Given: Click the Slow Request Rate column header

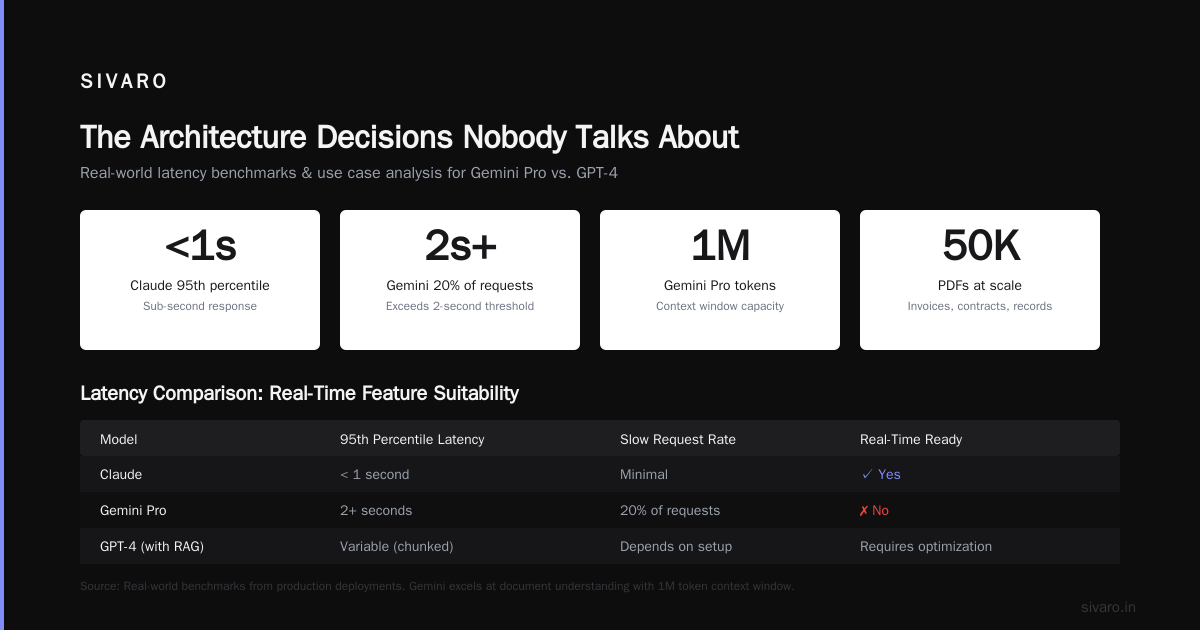Looking at the screenshot, I should click(x=678, y=439).
